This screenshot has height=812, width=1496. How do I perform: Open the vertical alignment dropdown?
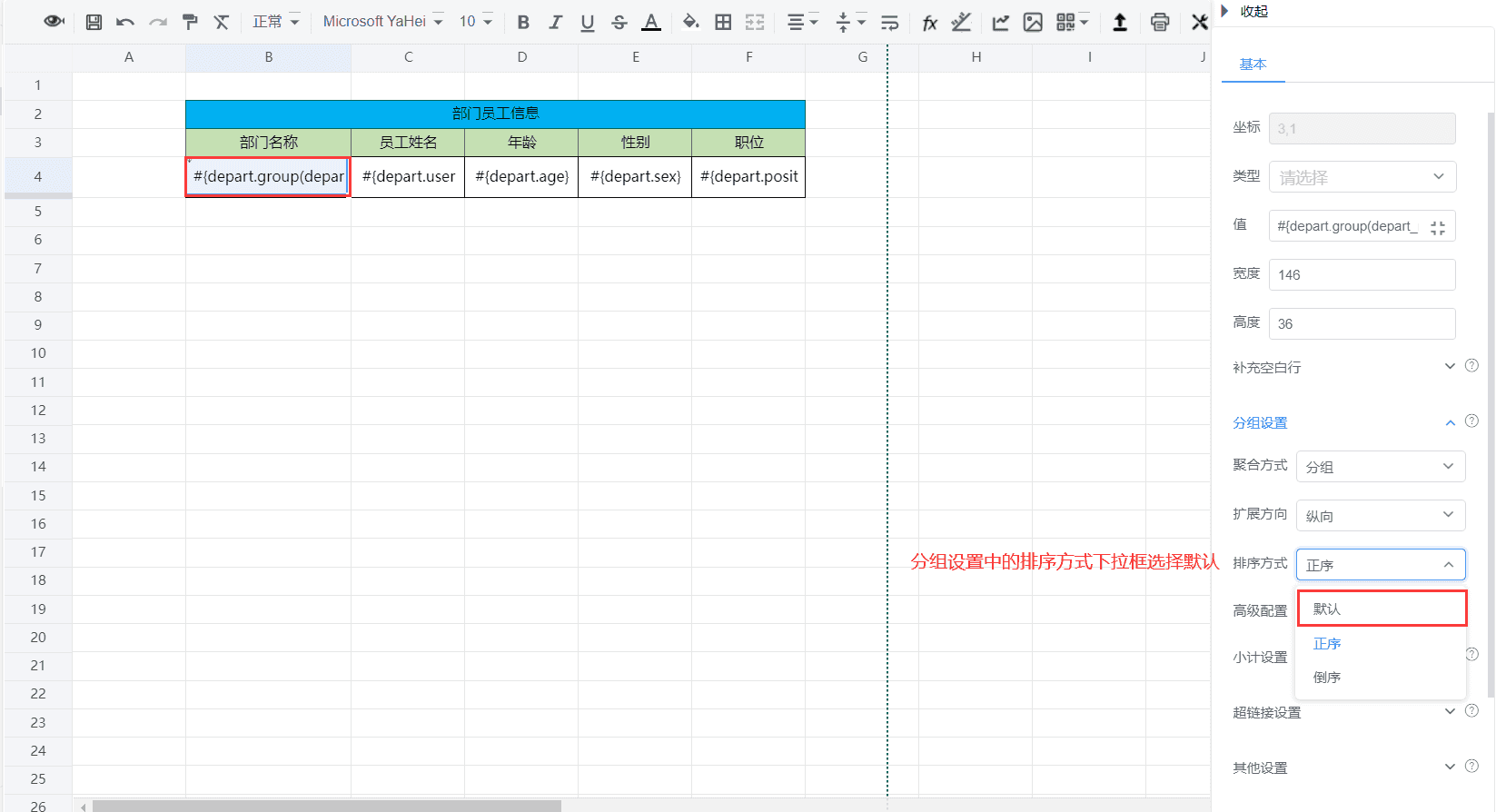pyautogui.click(x=850, y=22)
